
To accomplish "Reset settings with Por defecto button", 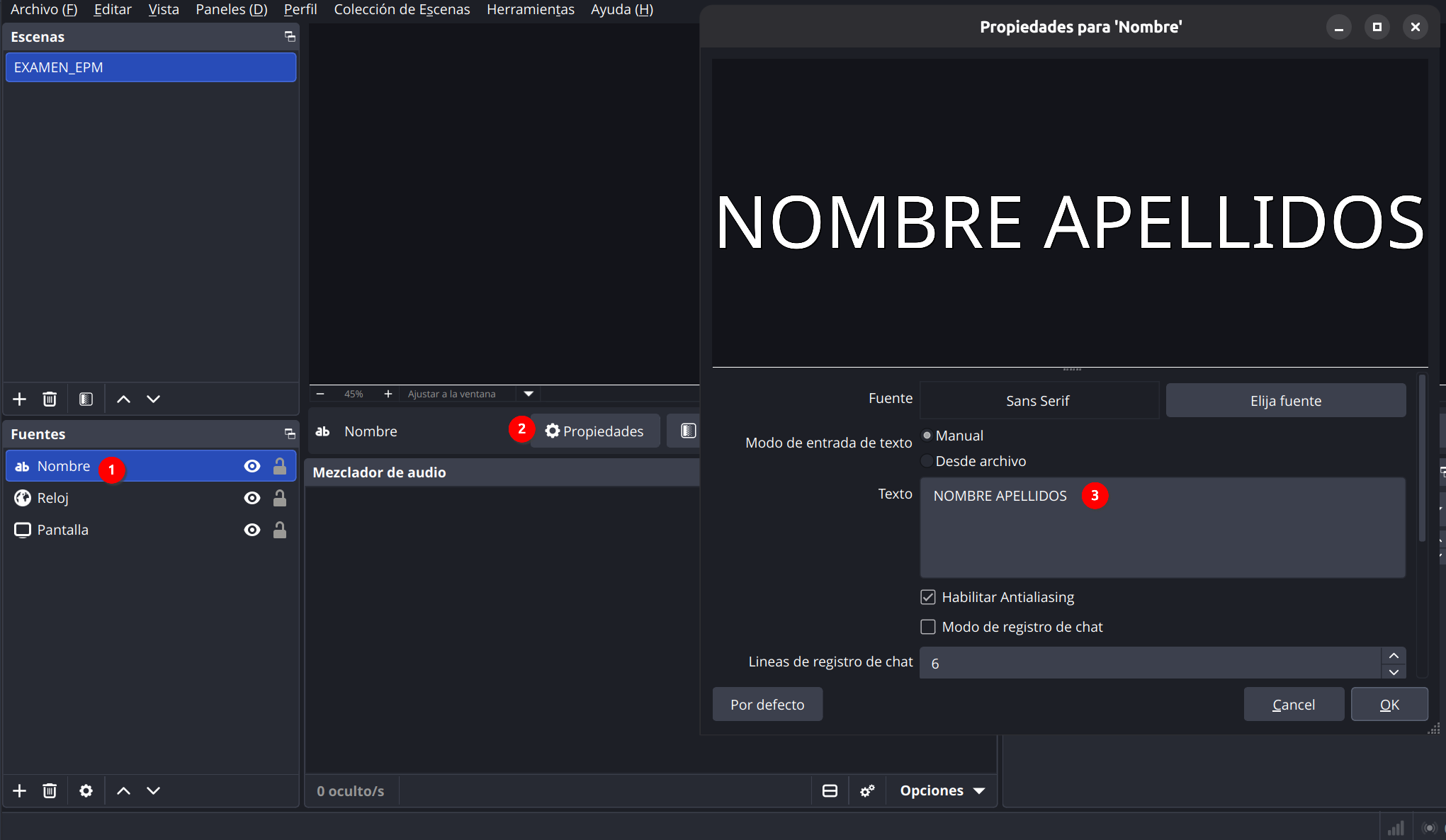I will 767,705.
